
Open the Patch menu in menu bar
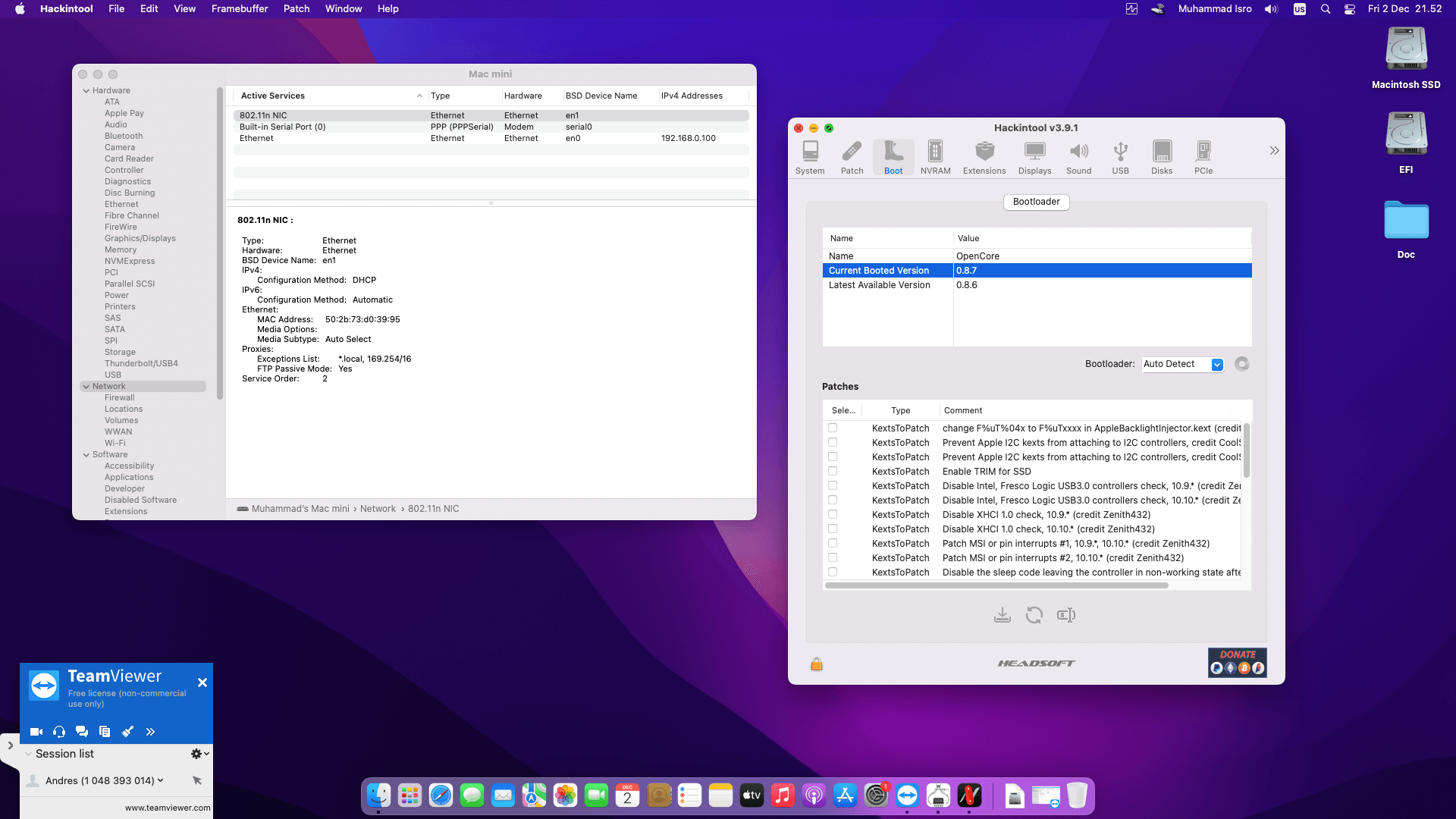tap(296, 9)
